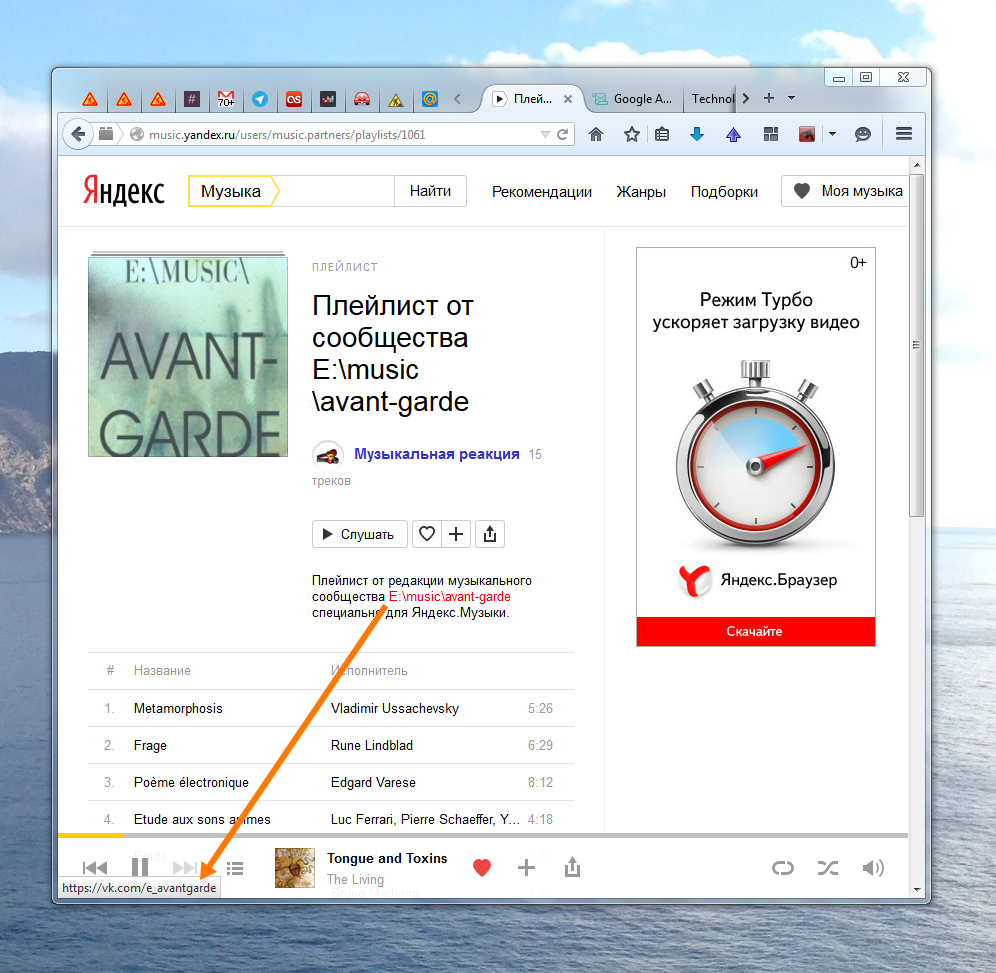Switch to the Google A... tab
Viewport: 996px width, 973px height.
coord(633,99)
